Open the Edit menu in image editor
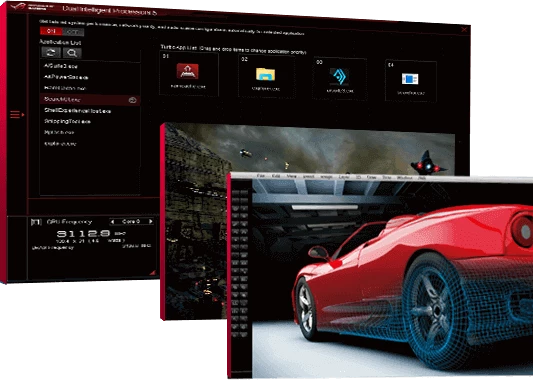Screen dimensions: 533x380 [x=276, y=176]
